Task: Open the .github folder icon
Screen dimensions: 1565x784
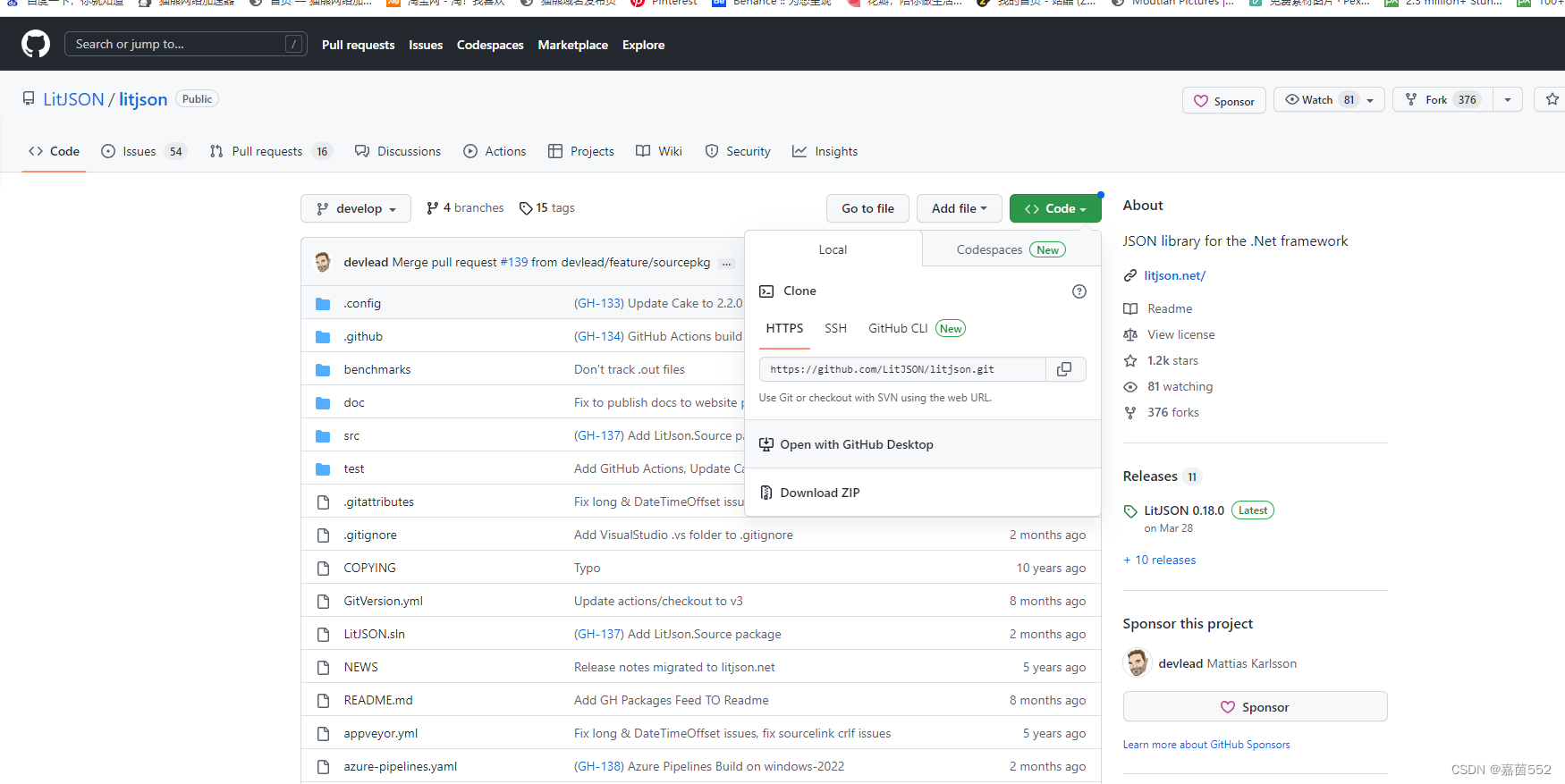Action: click(x=323, y=337)
